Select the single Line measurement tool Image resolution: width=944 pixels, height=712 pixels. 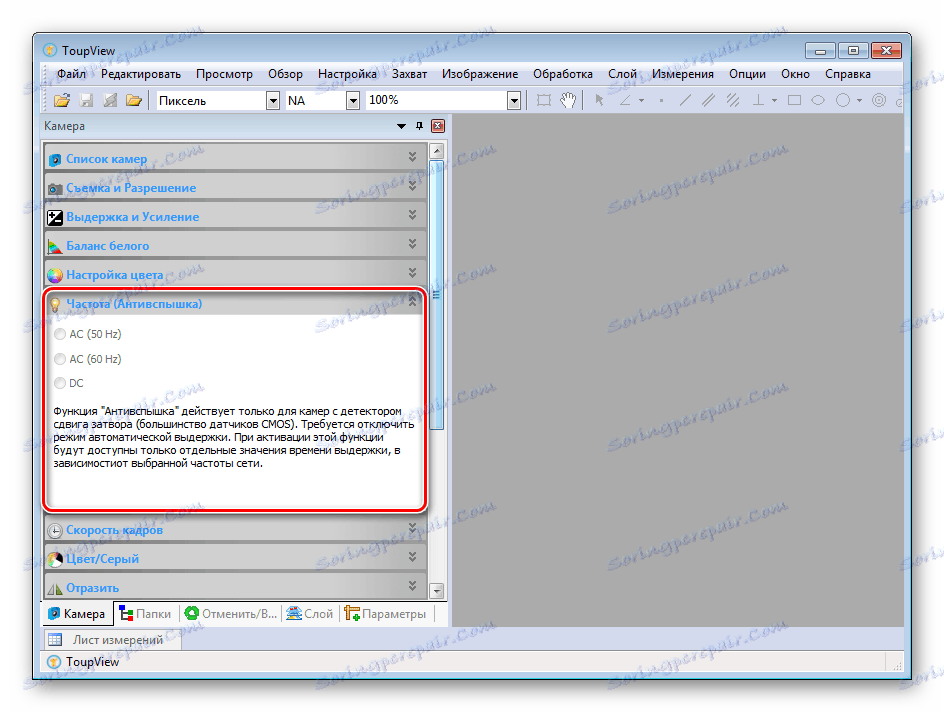pos(685,101)
